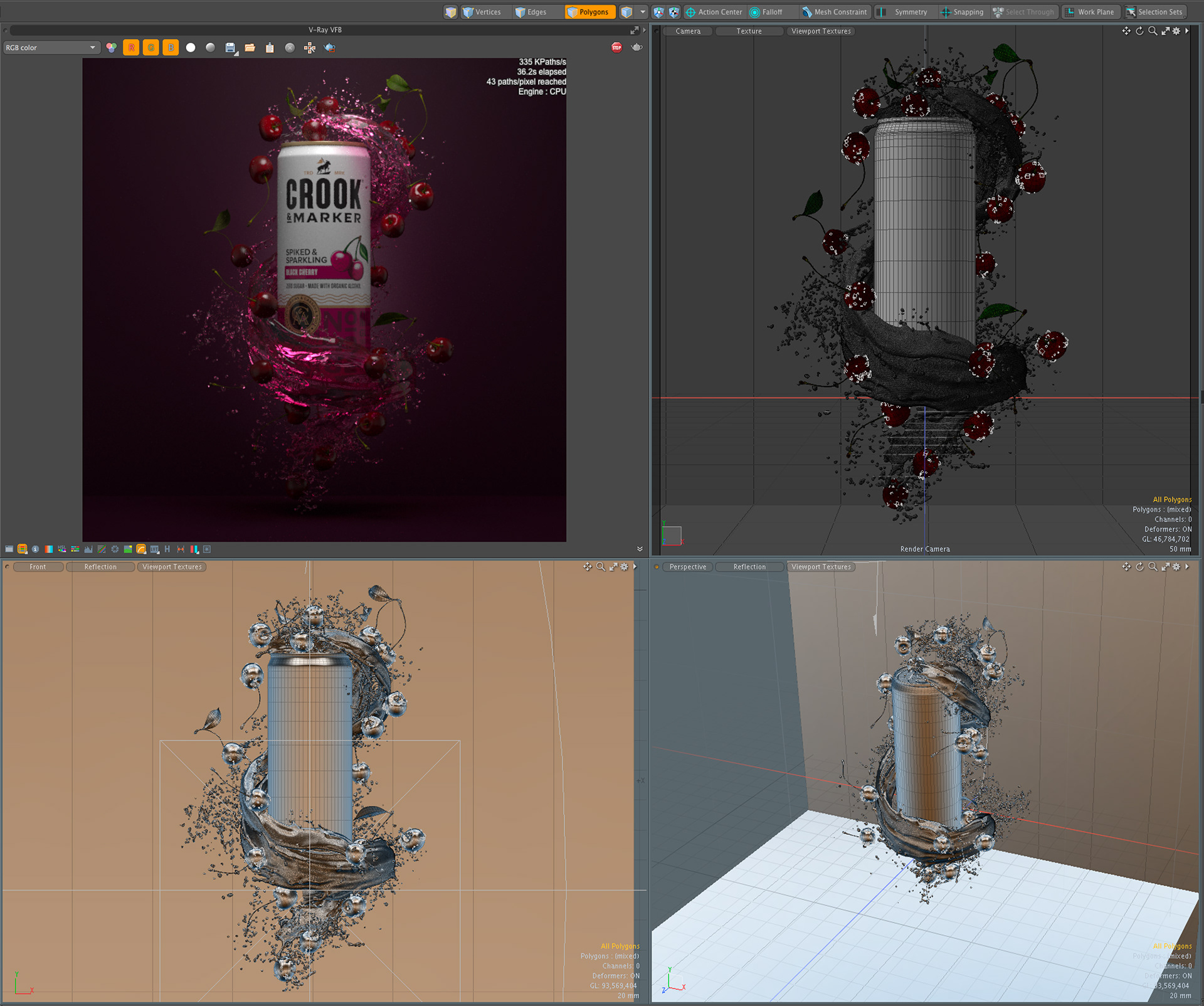Open background image correction icon
Screen dimensions: 1204x1006
(128, 549)
